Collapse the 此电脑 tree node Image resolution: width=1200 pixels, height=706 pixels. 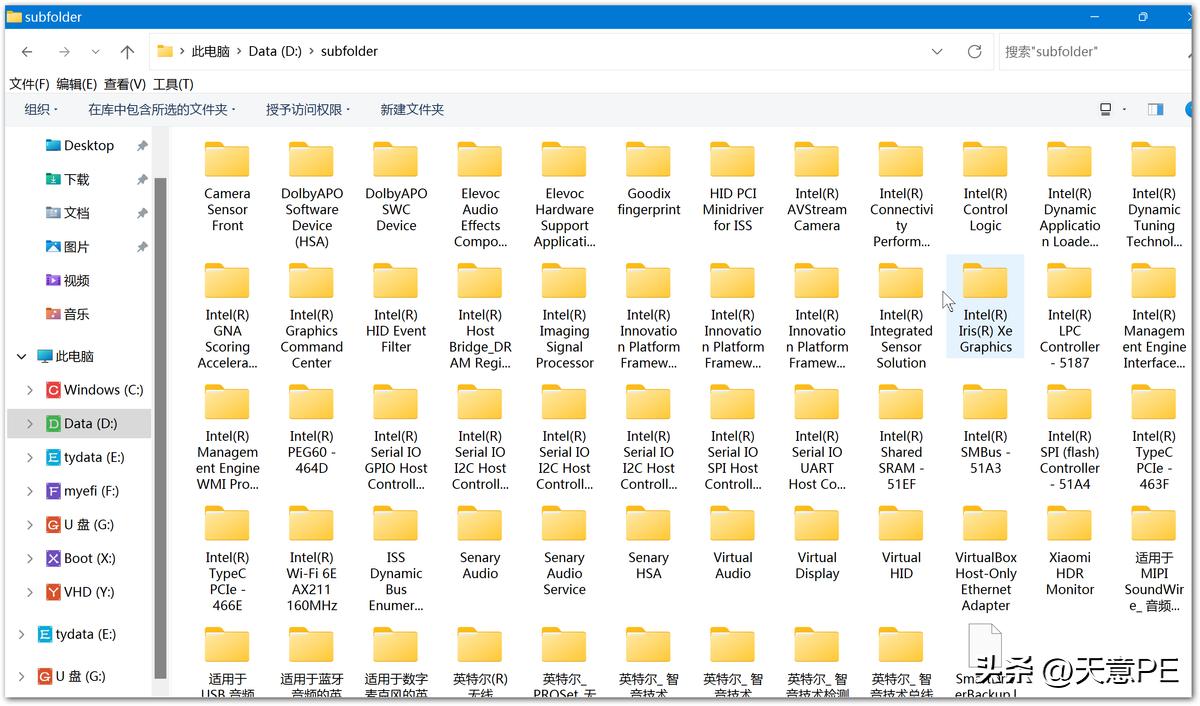21,357
